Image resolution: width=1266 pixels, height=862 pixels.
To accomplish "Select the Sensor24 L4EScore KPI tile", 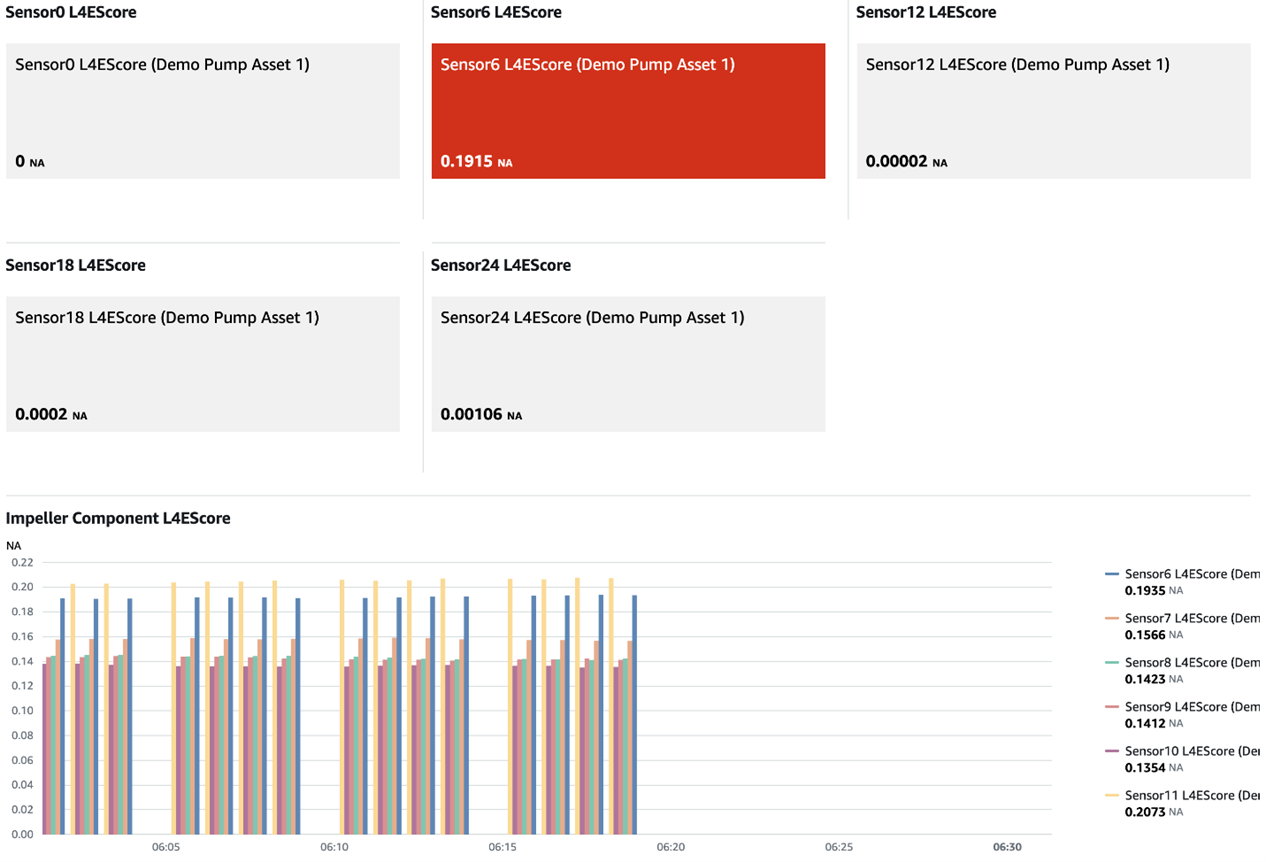I will (x=628, y=363).
